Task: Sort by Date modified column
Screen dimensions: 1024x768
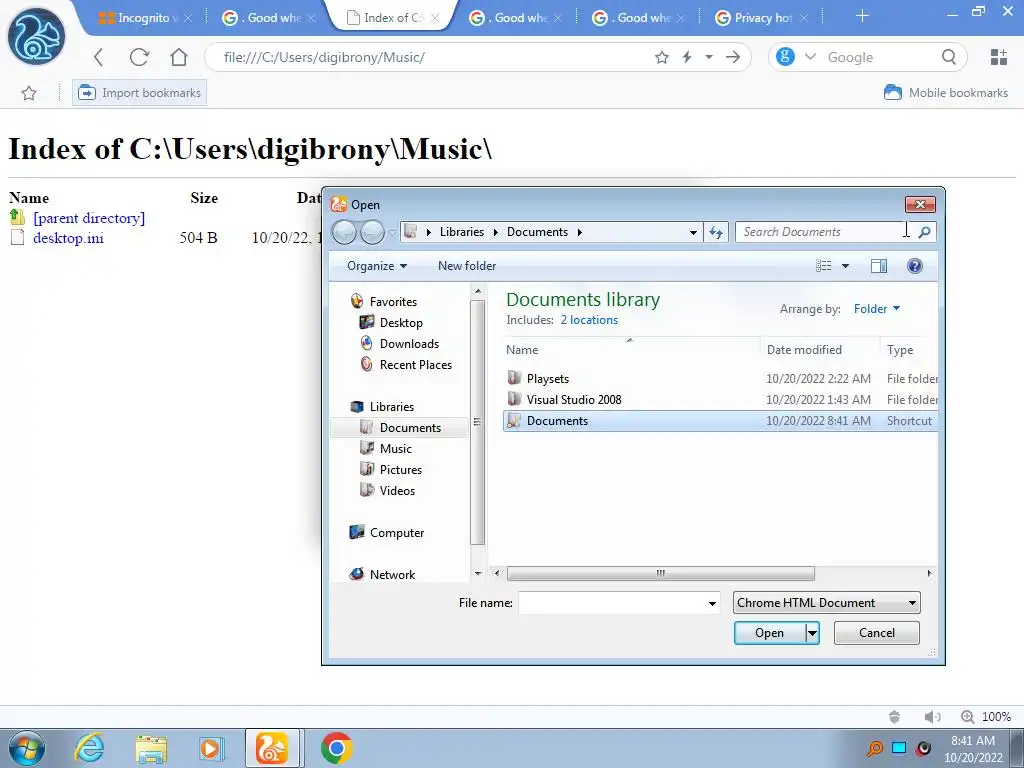Action: click(x=804, y=349)
